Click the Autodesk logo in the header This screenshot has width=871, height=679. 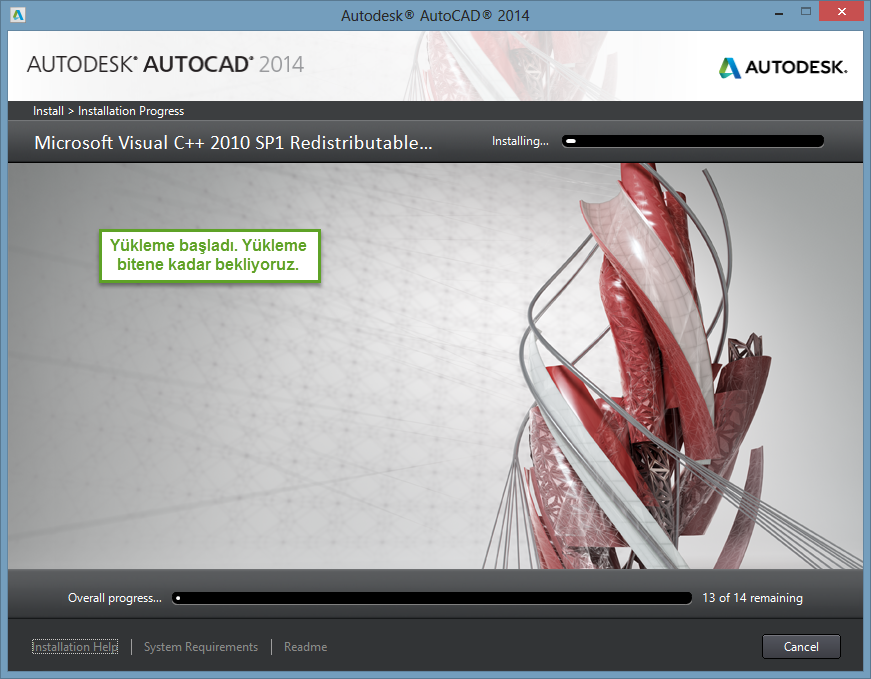point(783,67)
